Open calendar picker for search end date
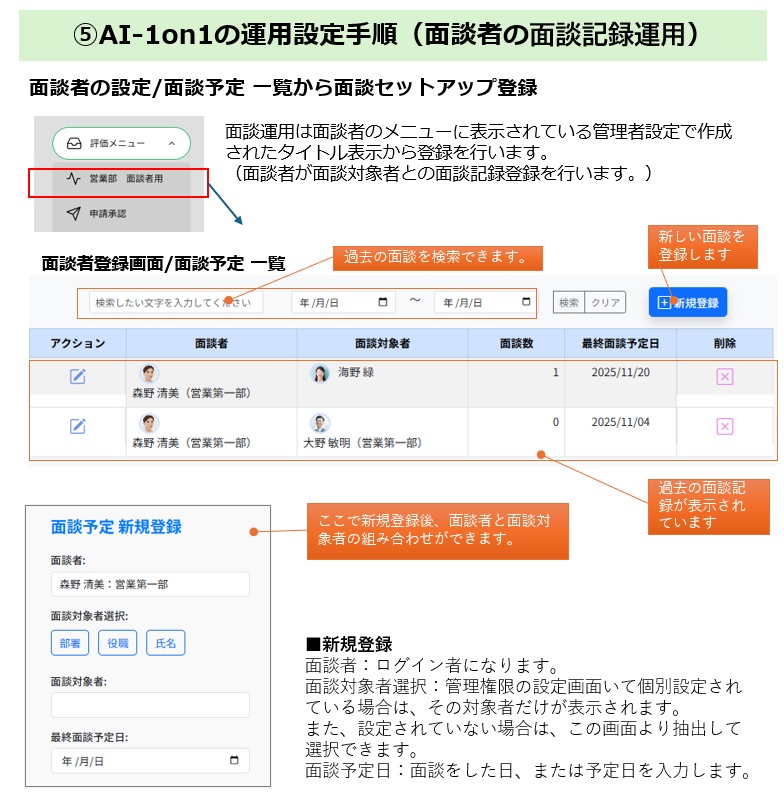Viewport: 784px width, 801px height. [x=526, y=302]
